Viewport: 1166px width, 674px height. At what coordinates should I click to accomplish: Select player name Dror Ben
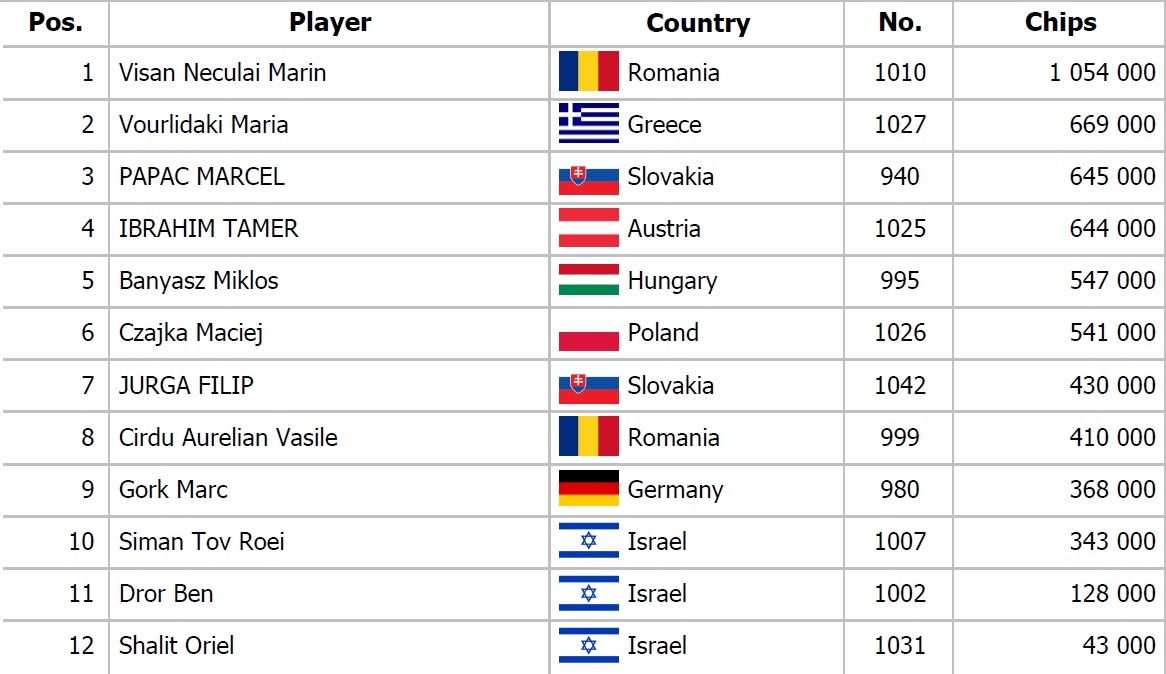166,594
